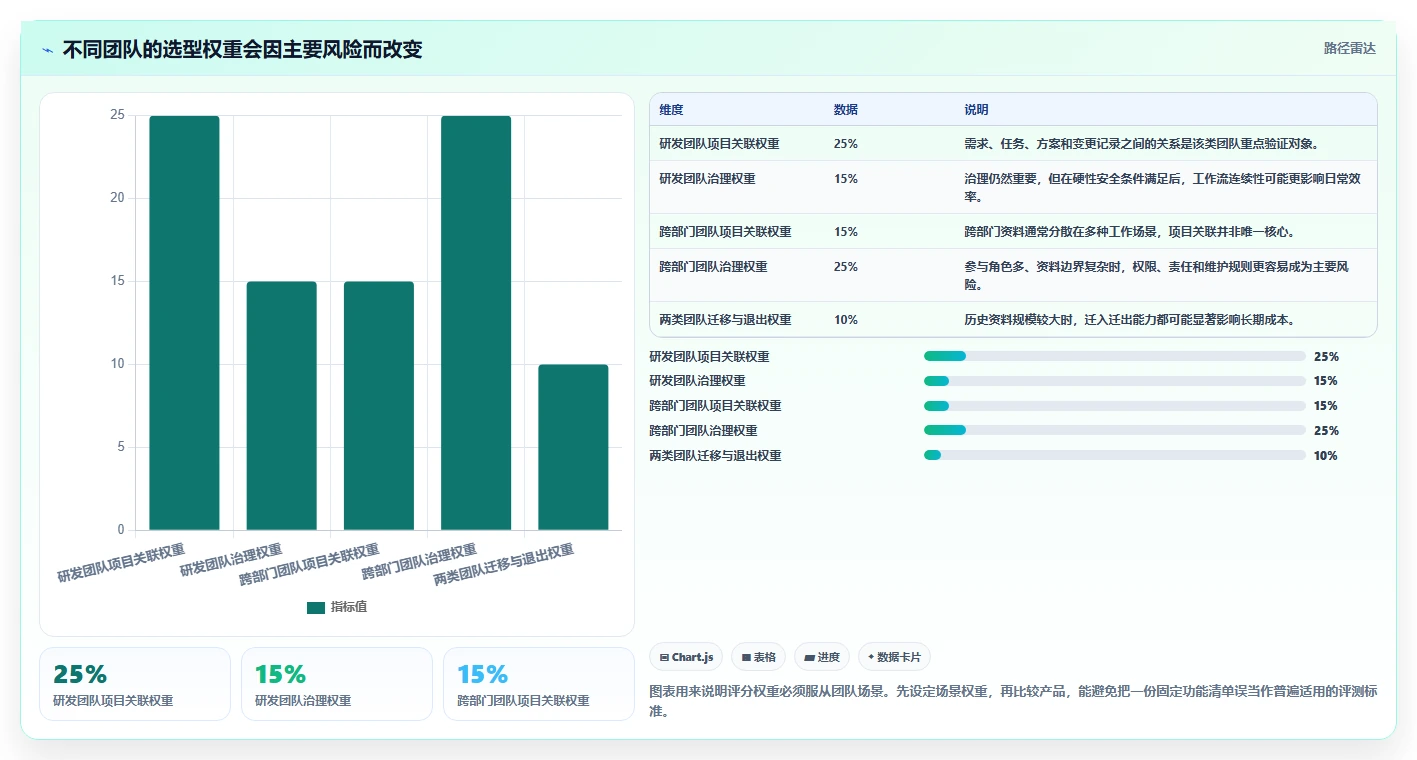Click the summary paragraph starting 图表用来说明

[1013, 701]
